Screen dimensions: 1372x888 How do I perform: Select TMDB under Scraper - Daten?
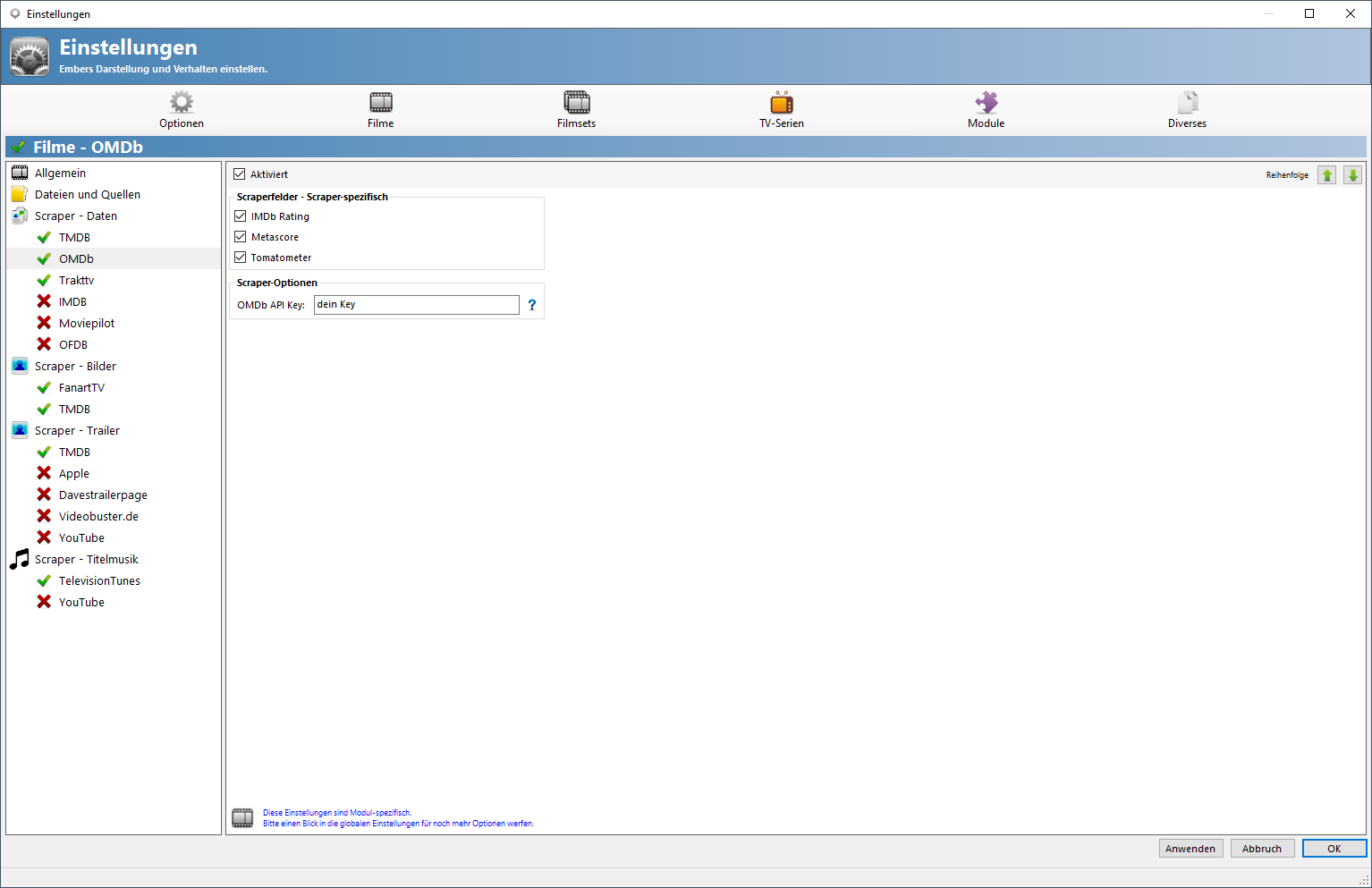pyautogui.click(x=74, y=237)
